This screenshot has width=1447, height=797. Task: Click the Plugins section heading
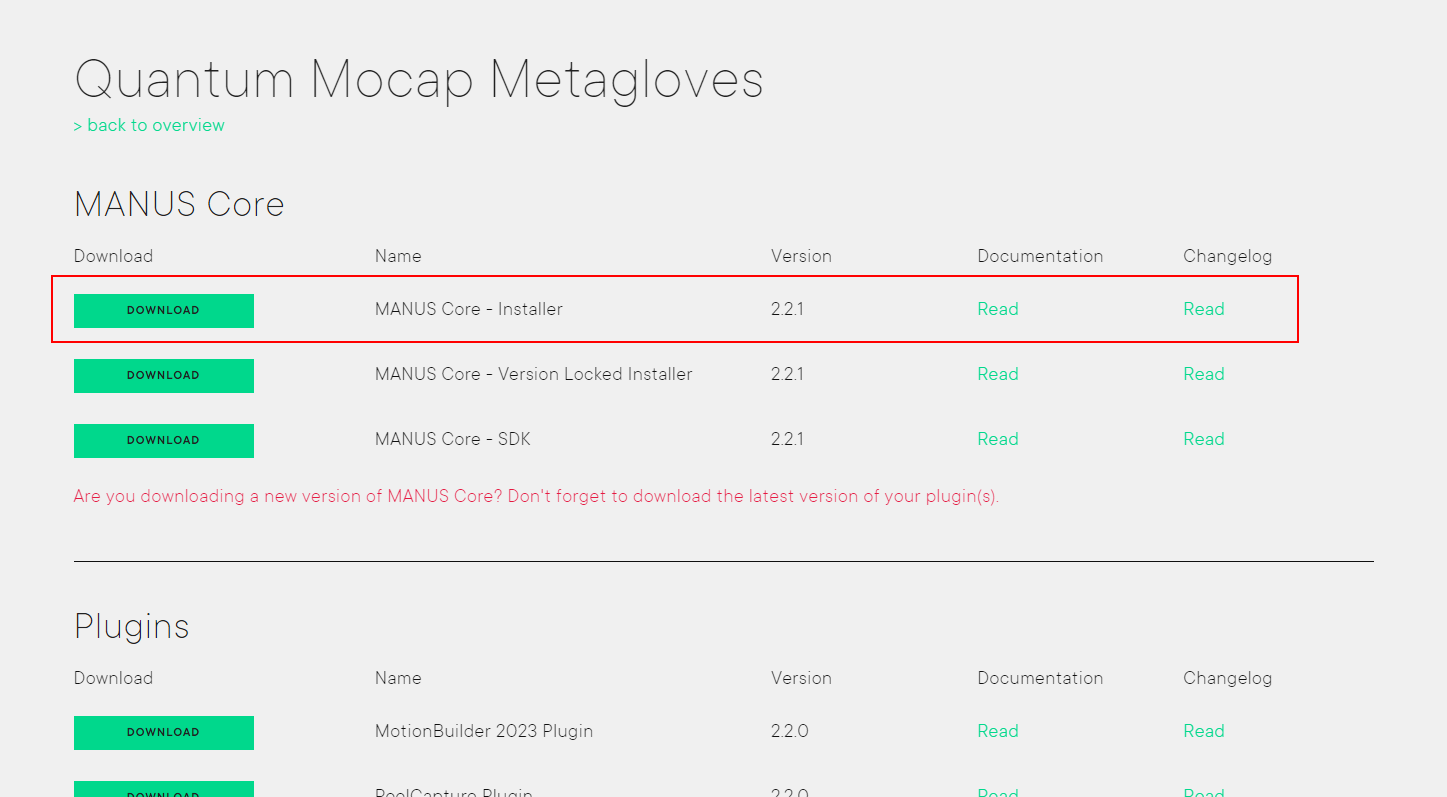tap(131, 626)
